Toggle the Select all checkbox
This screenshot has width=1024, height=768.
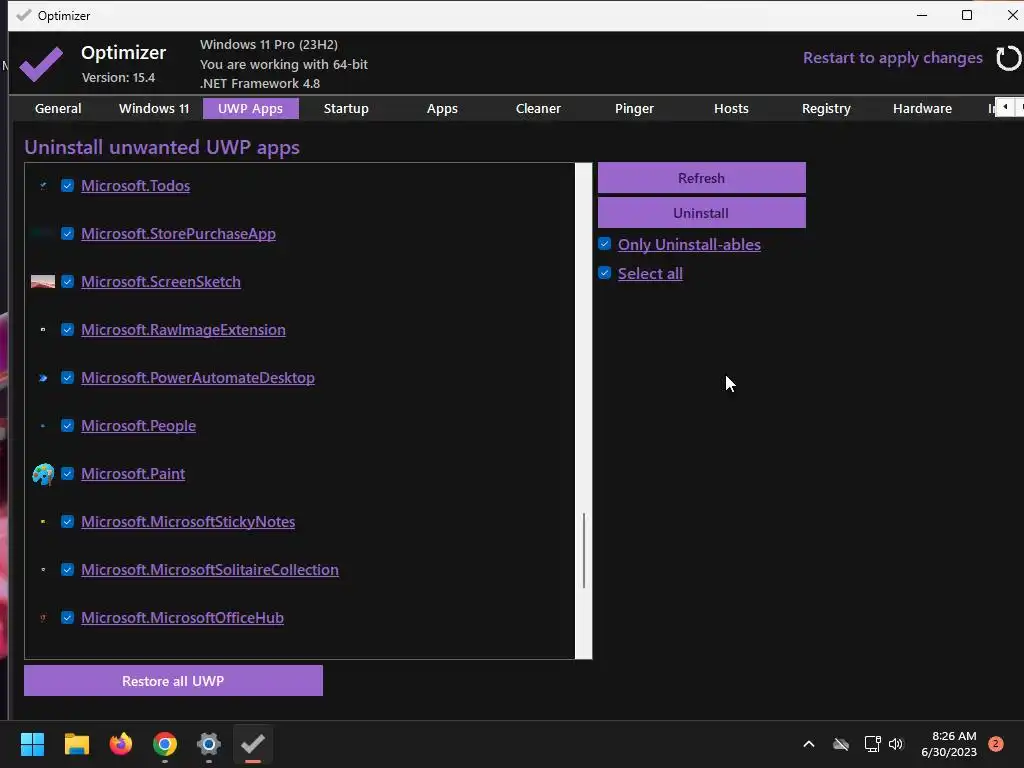click(x=605, y=273)
